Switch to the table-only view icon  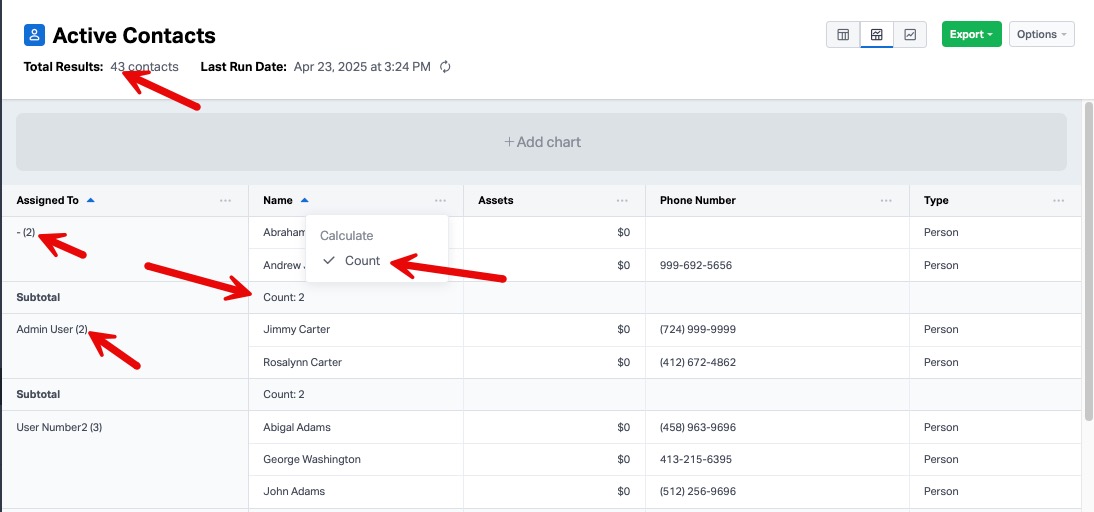[843, 34]
